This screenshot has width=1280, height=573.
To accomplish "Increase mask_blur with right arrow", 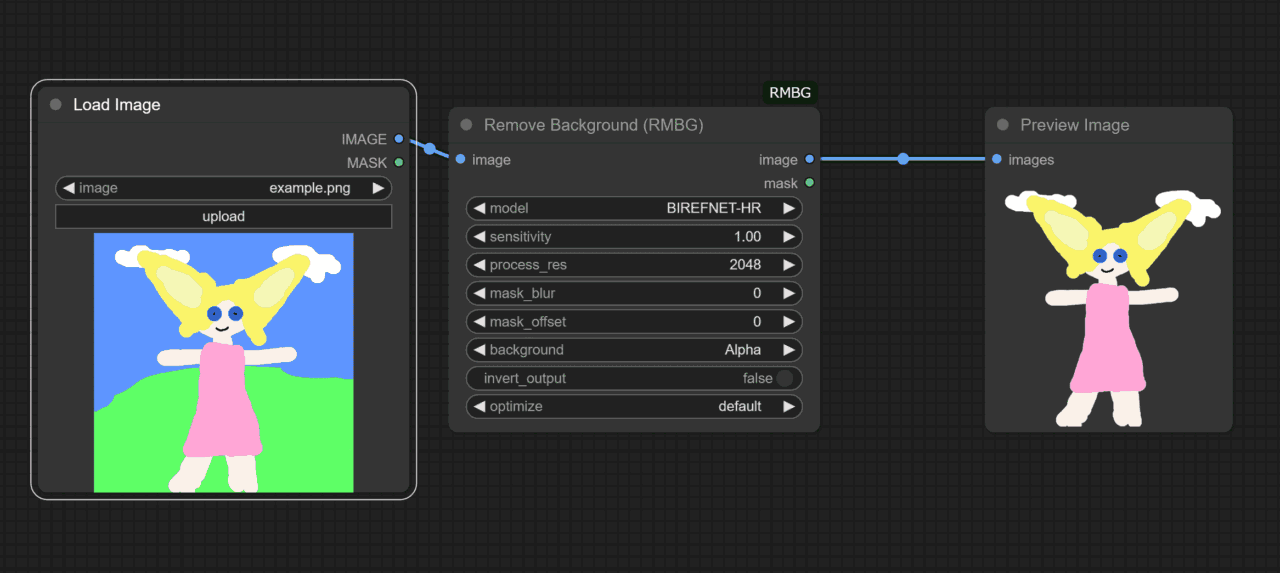I will (x=788, y=293).
